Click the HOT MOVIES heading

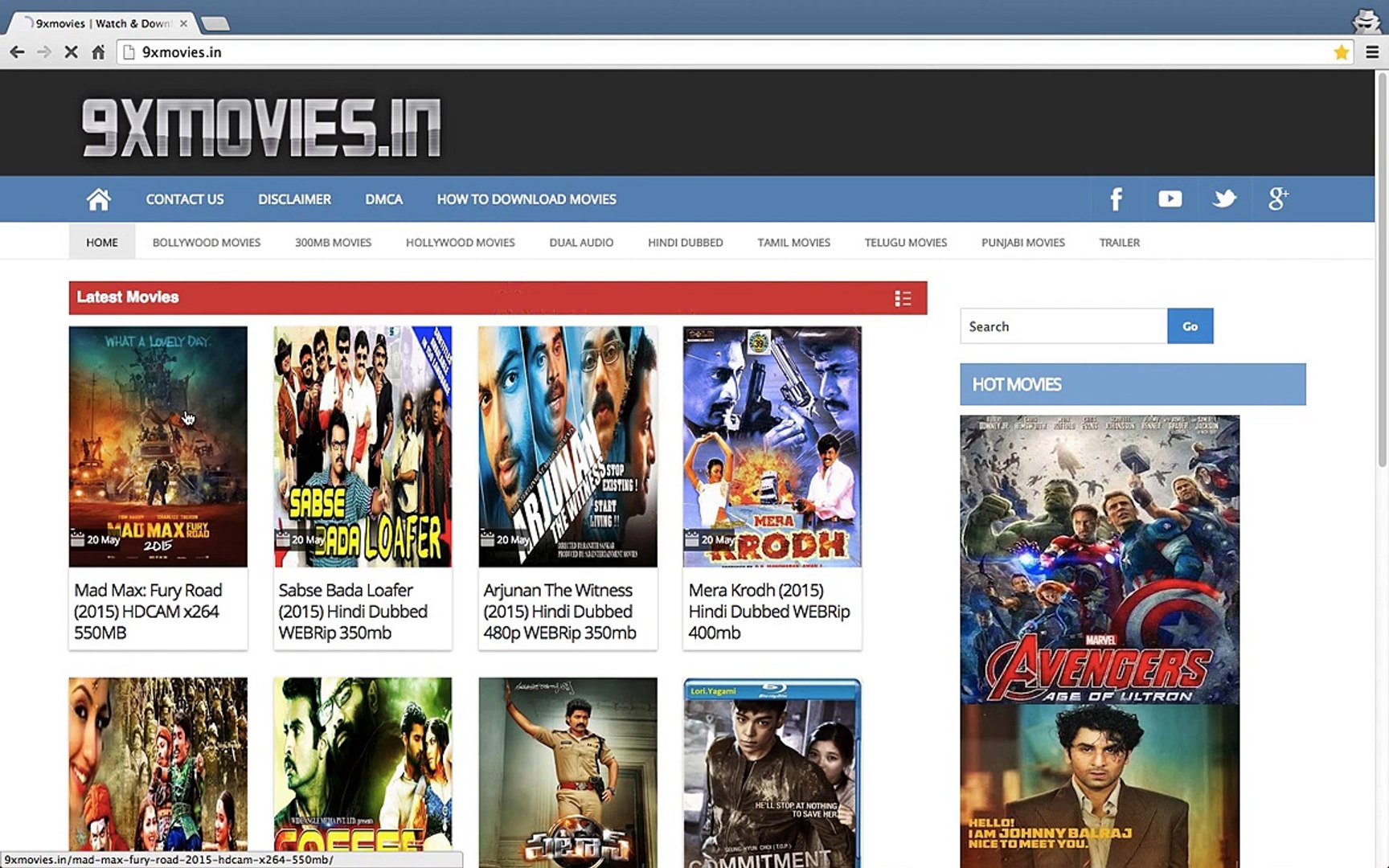click(x=1017, y=385)
